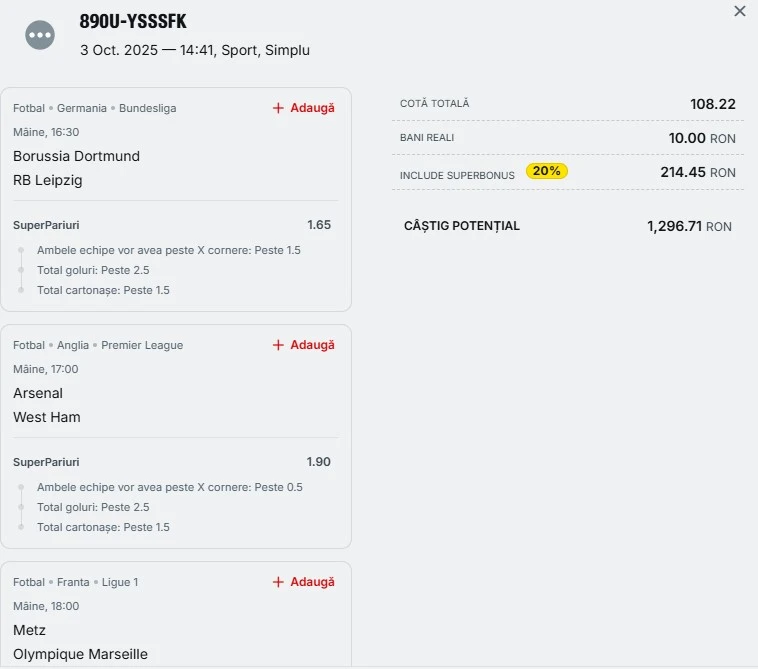The height and width of the screenshot is (669, 758).
Task: Add the Borussia Dortmund match via Adaugă
Action: tap(304, 108)
